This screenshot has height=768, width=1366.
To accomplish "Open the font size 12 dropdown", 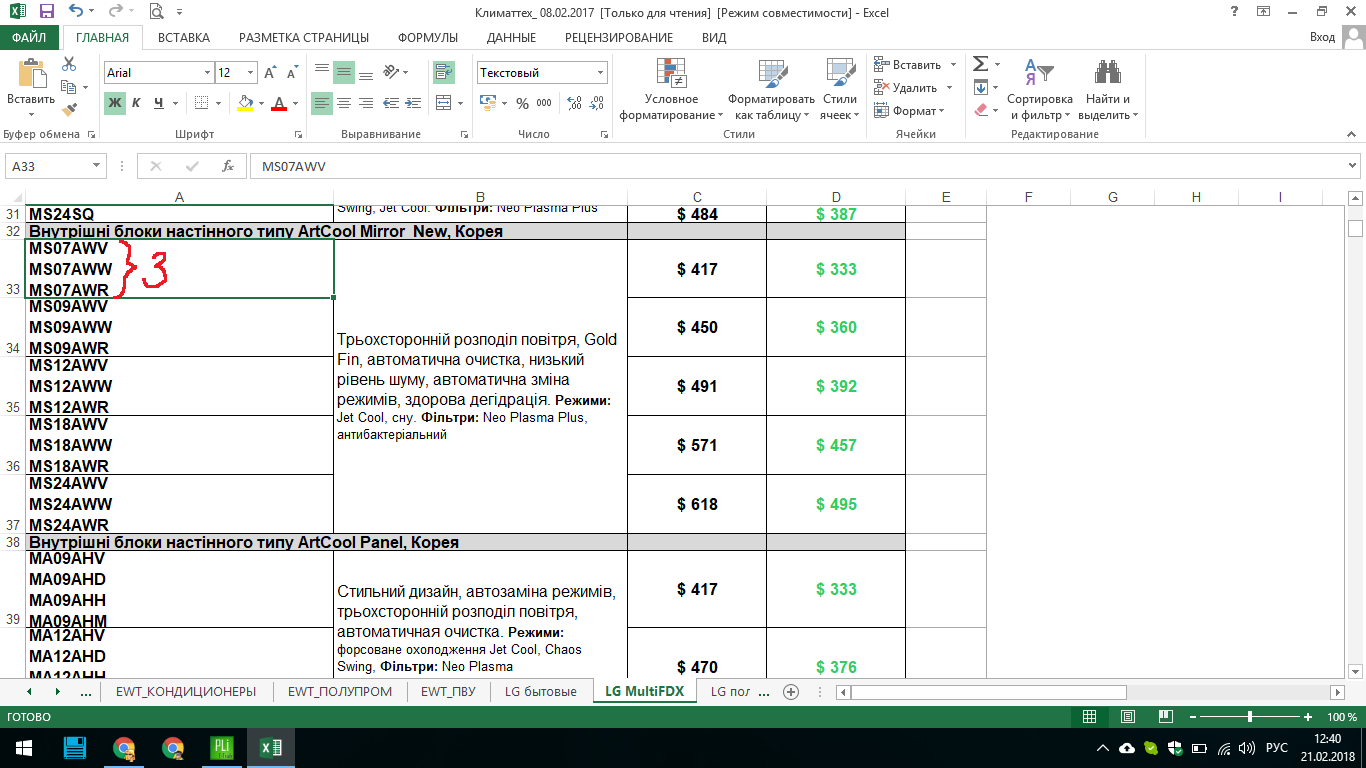I will click(x=251, y=73).
